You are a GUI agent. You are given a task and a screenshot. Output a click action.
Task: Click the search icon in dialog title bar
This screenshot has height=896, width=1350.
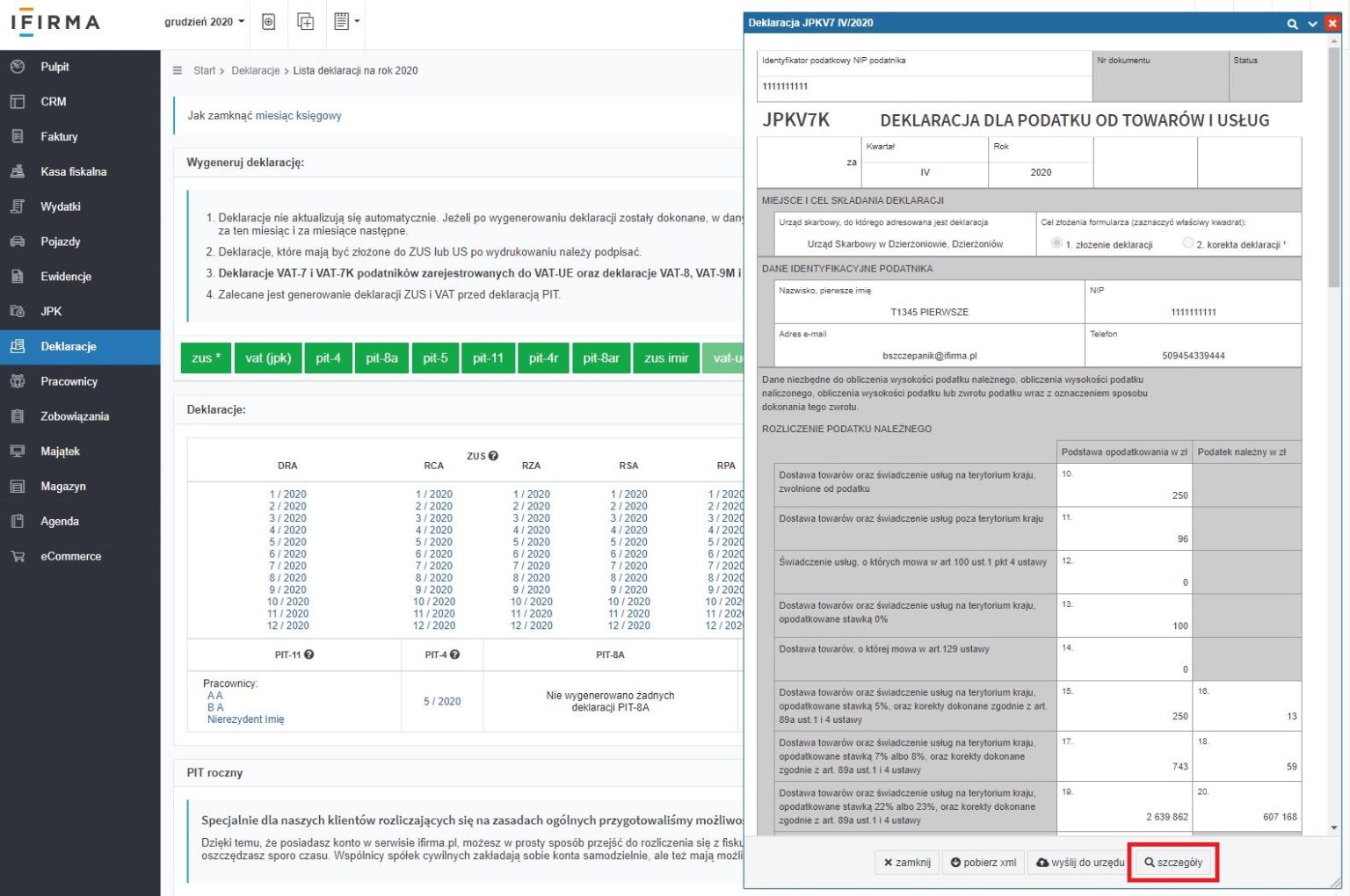(x=1292, y=24)
